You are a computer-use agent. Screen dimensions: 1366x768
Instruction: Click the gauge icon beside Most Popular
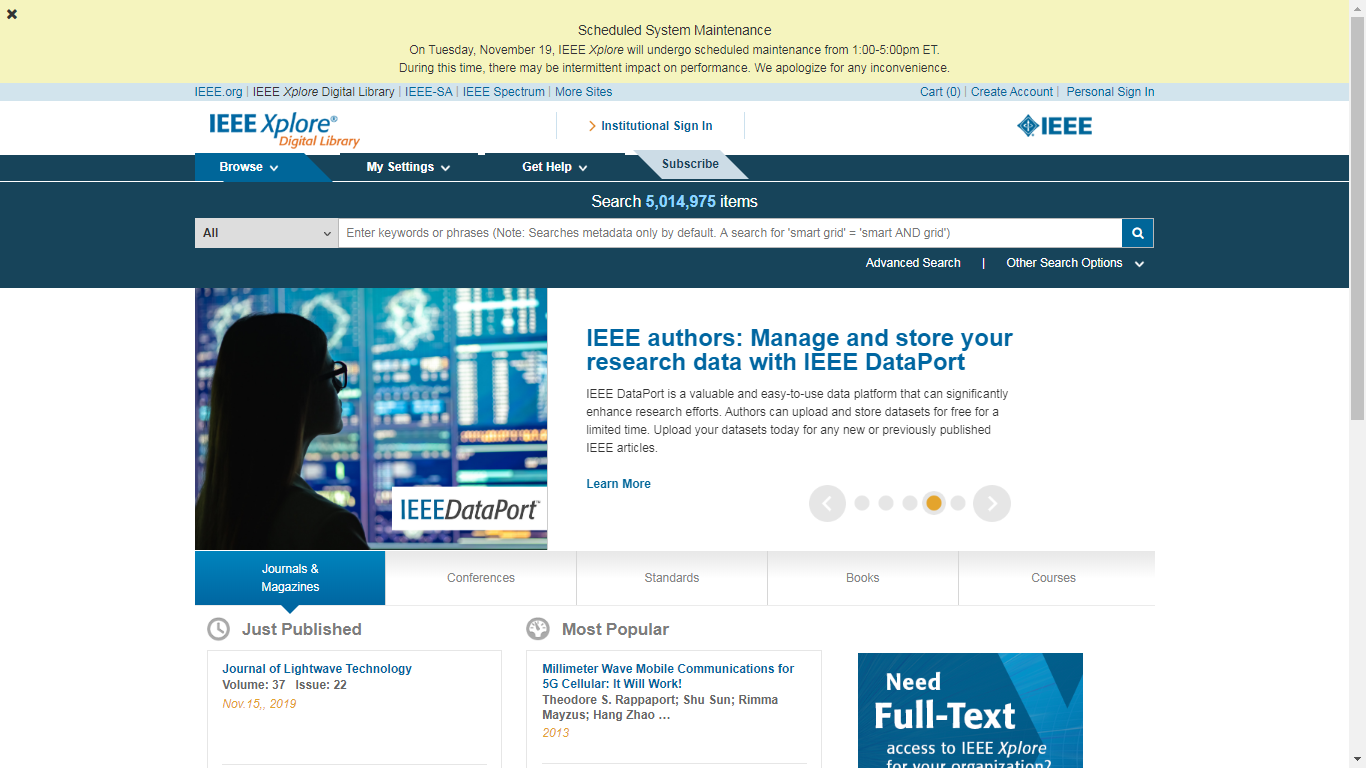538,629
